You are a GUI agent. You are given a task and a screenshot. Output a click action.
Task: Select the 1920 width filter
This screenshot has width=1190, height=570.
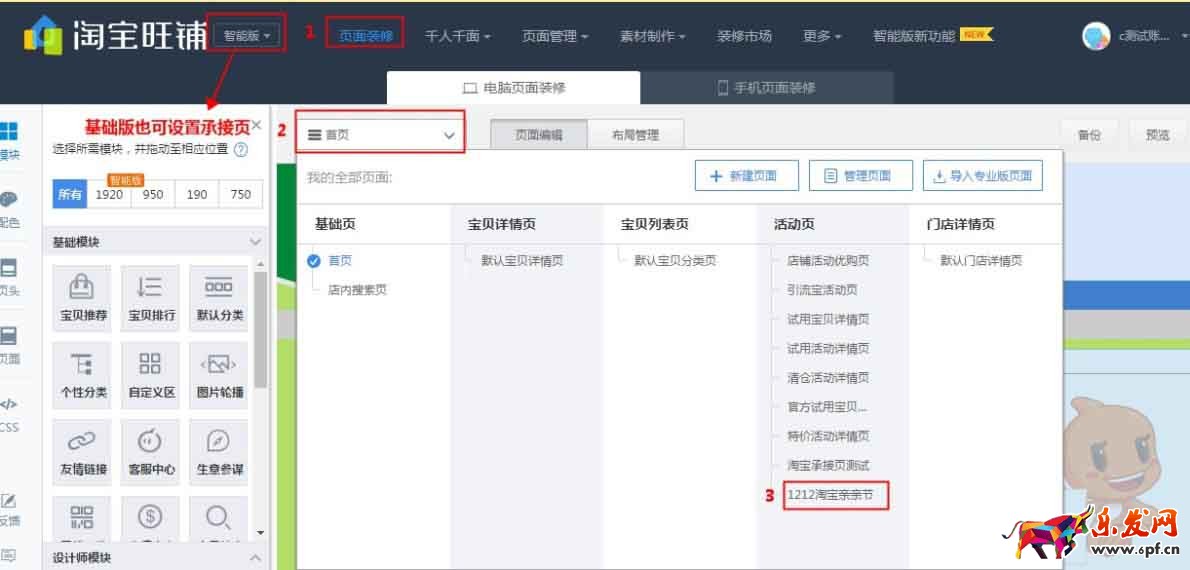(x=109, y=195)
